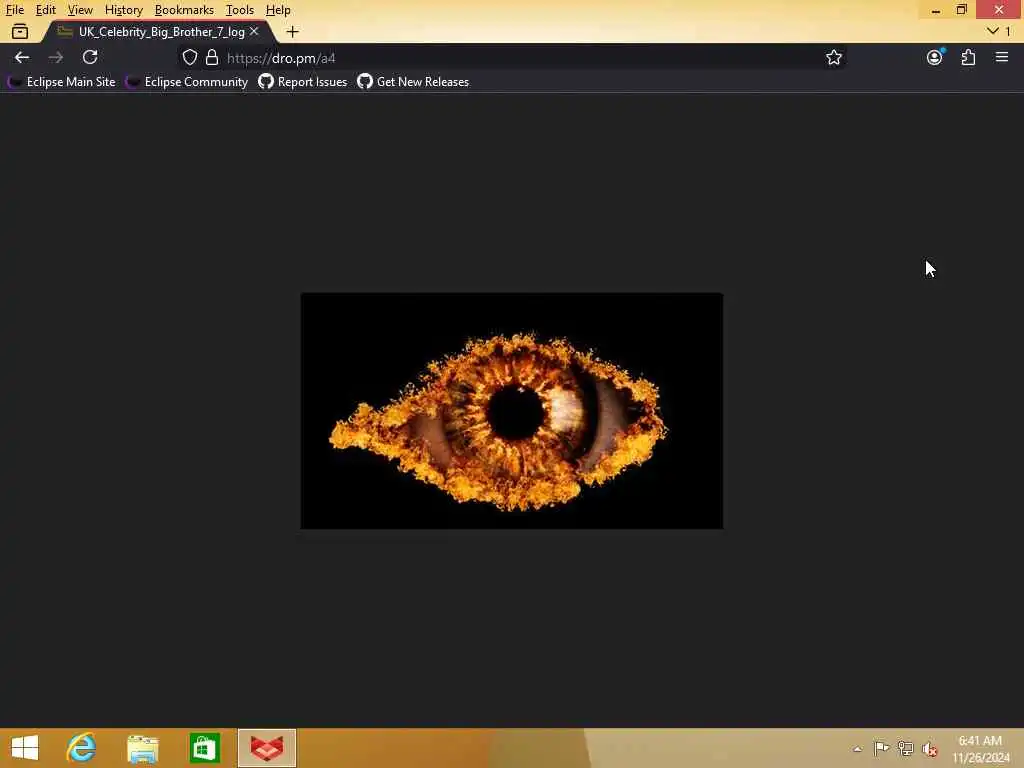Click the fiery eye image
1024x768 pixels.
pos(511,411)
